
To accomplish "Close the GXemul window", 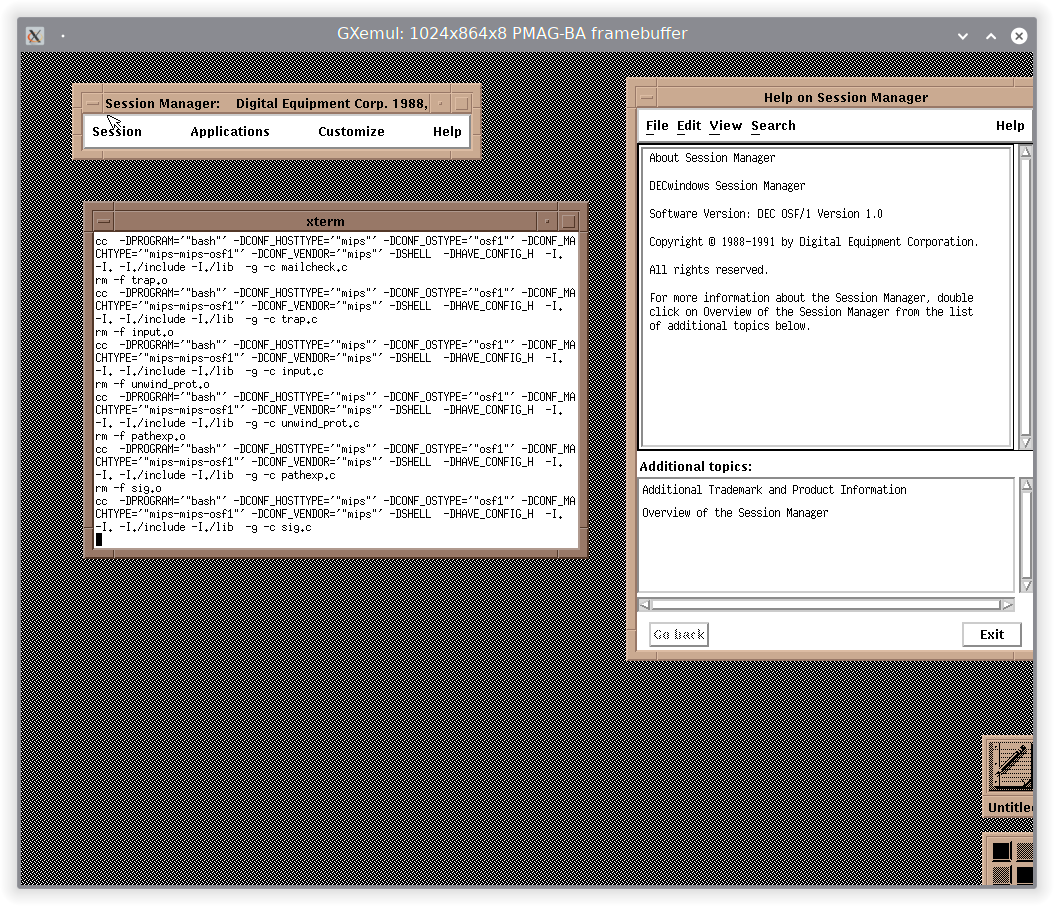I will [x=1019, y=36].
